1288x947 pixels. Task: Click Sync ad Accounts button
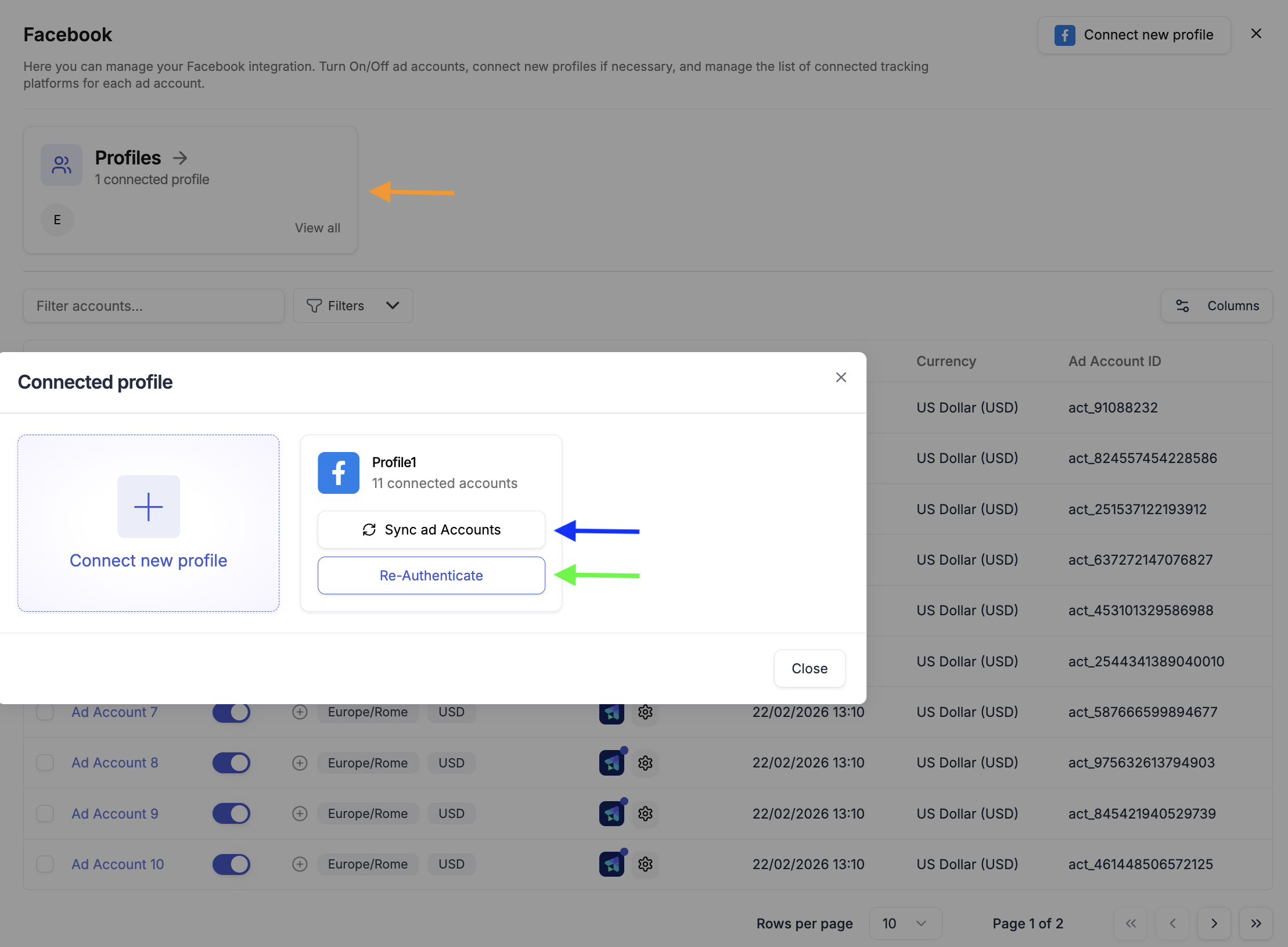431,530
